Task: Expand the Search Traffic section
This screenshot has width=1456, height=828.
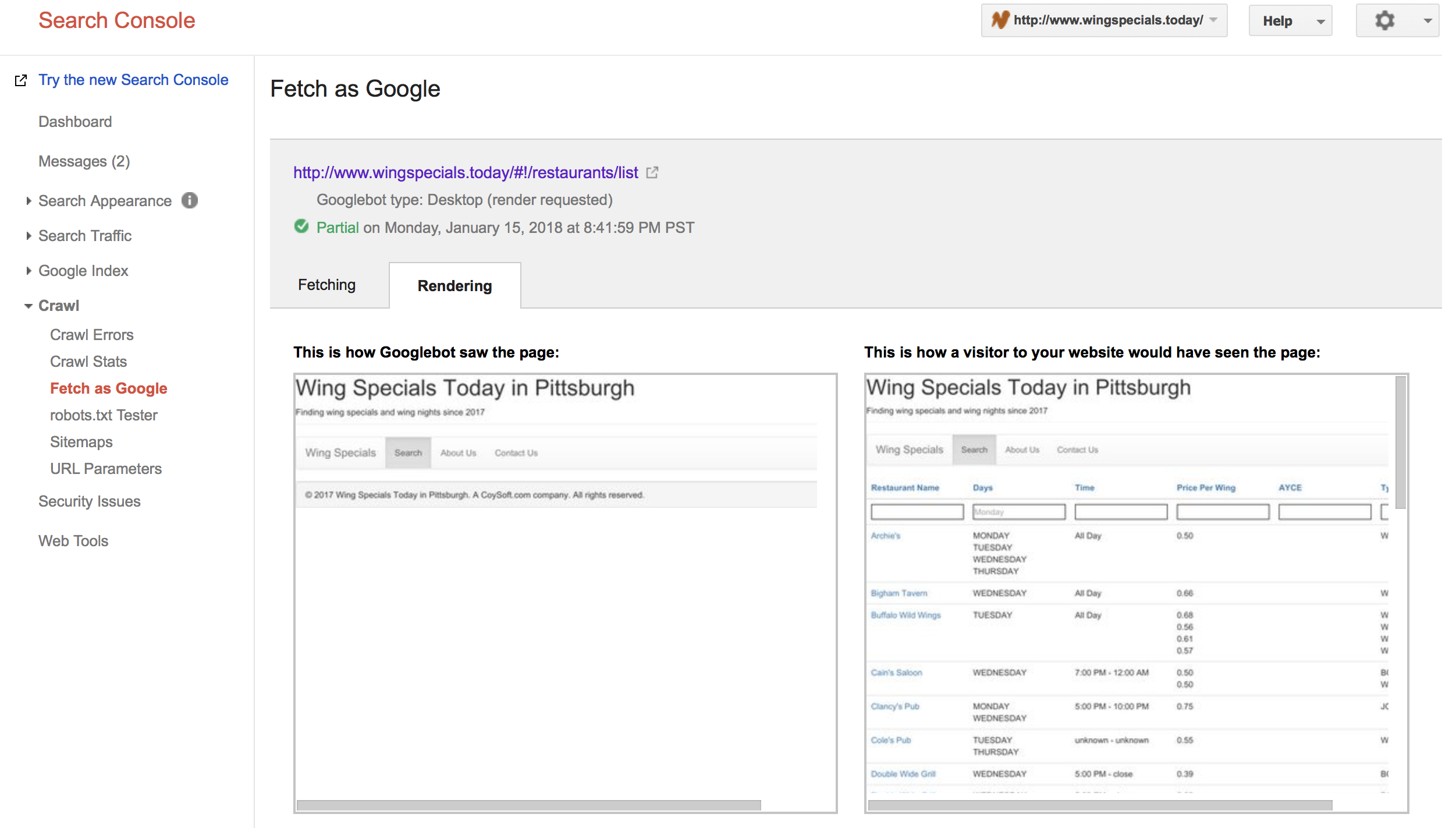Action: [85, 236]
